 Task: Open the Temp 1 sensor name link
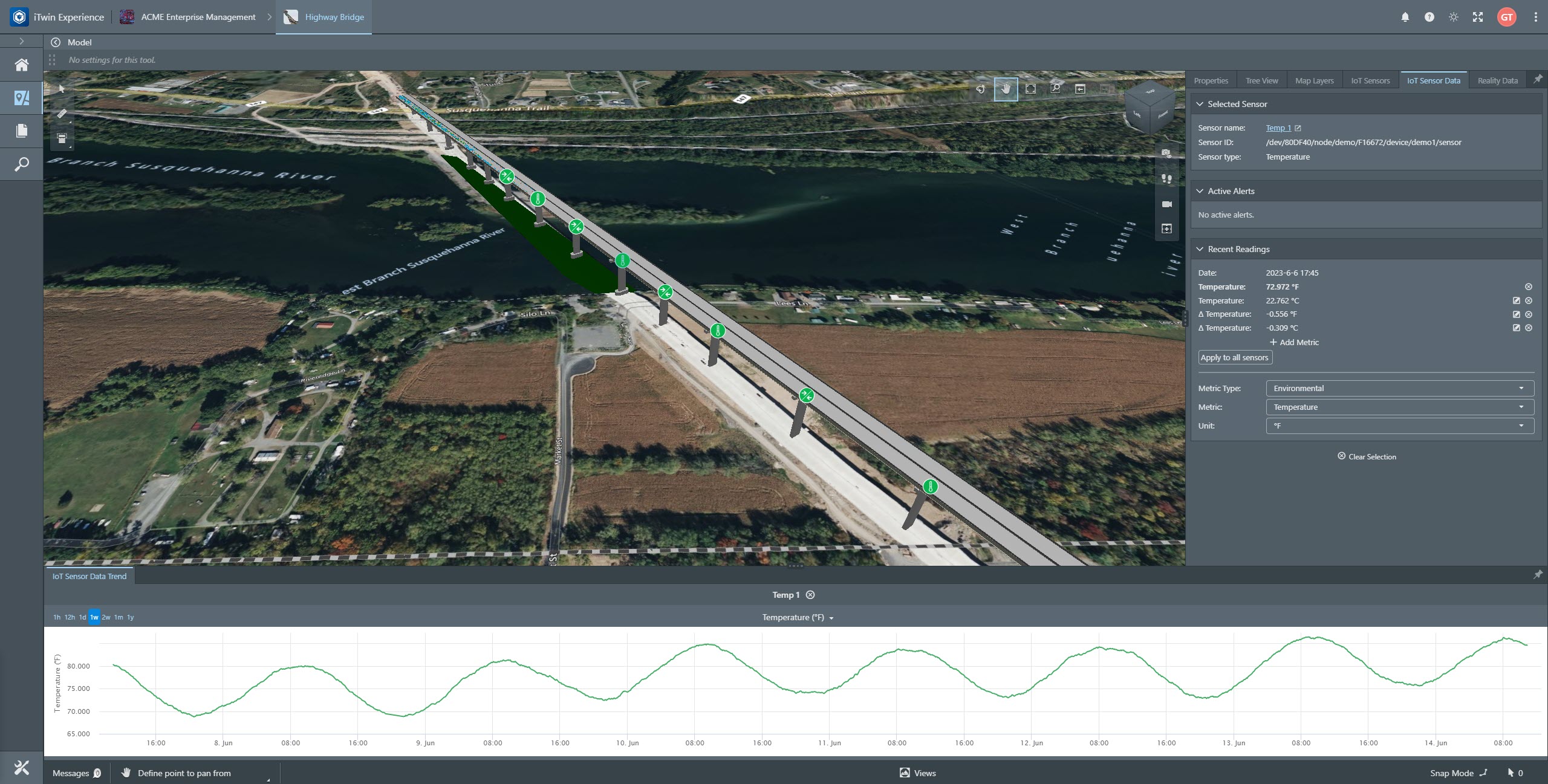pyautogui.click(x=1278, y=128)
